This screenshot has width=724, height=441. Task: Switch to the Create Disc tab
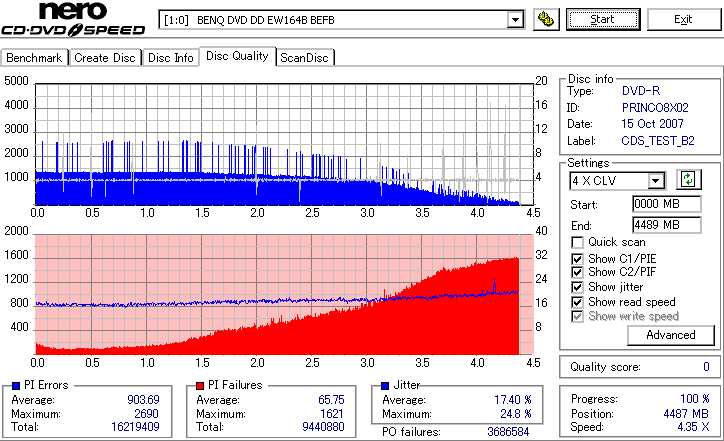point(105,58)
